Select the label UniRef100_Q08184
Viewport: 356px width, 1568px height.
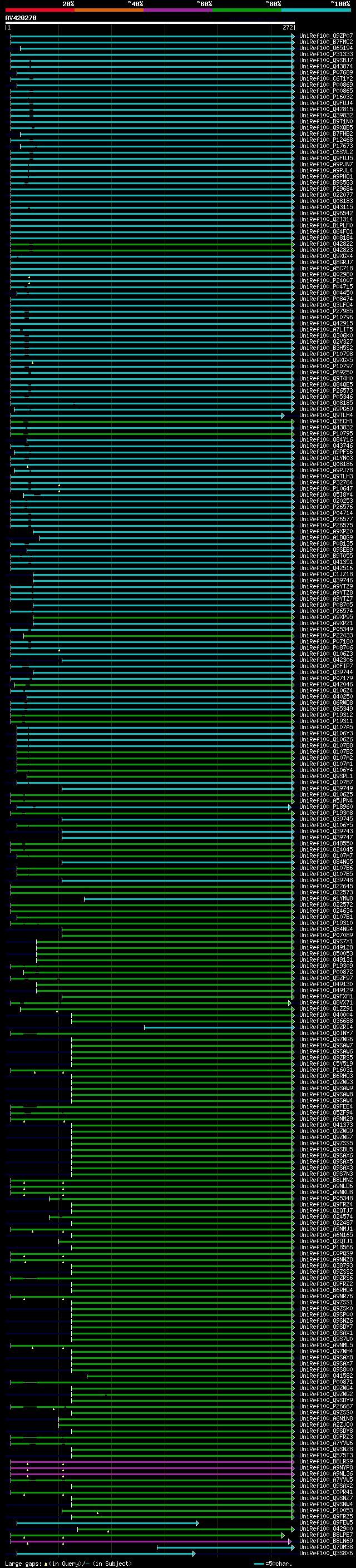pos(326,238)
